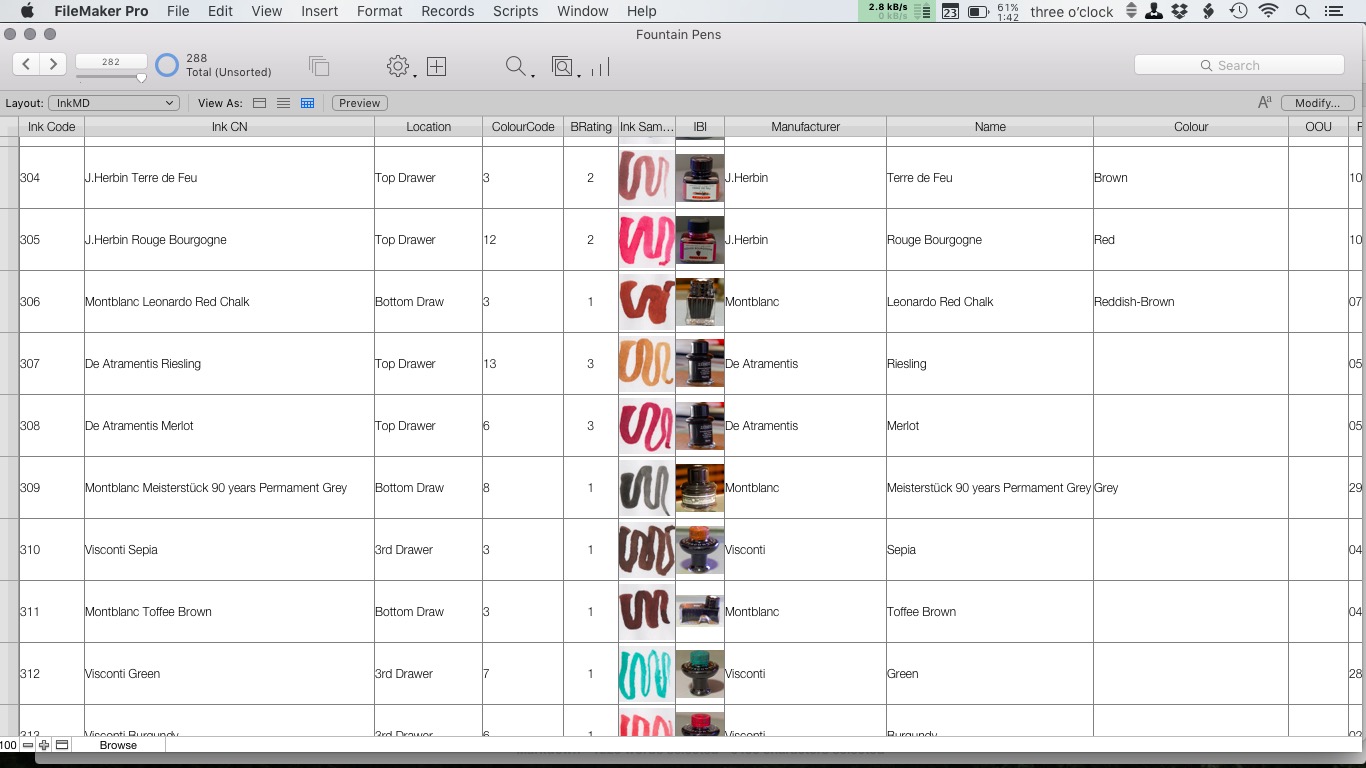Switch to Form view icon

[259, 103]
